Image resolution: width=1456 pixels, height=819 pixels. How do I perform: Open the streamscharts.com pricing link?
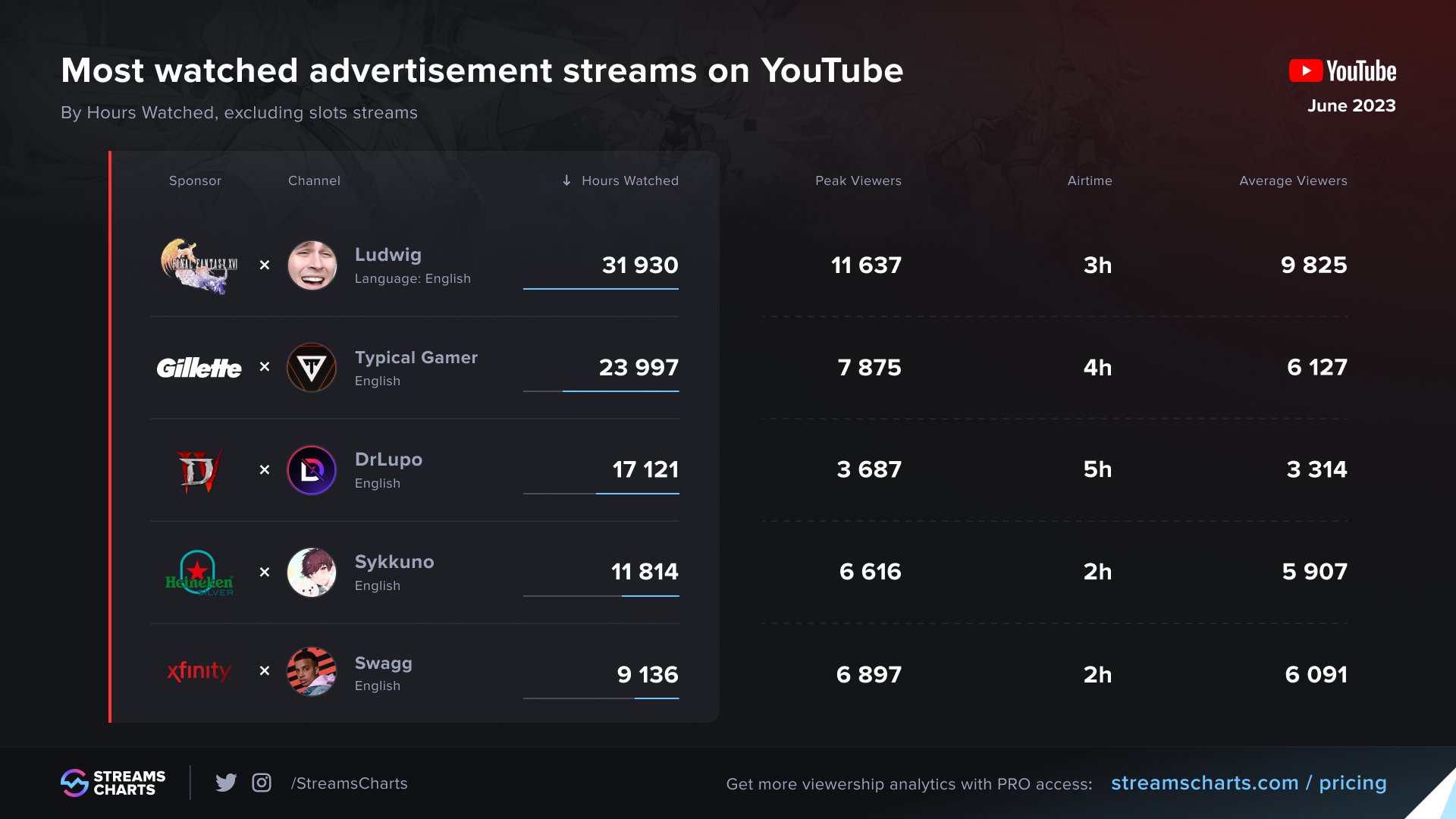coord(1249,783)
